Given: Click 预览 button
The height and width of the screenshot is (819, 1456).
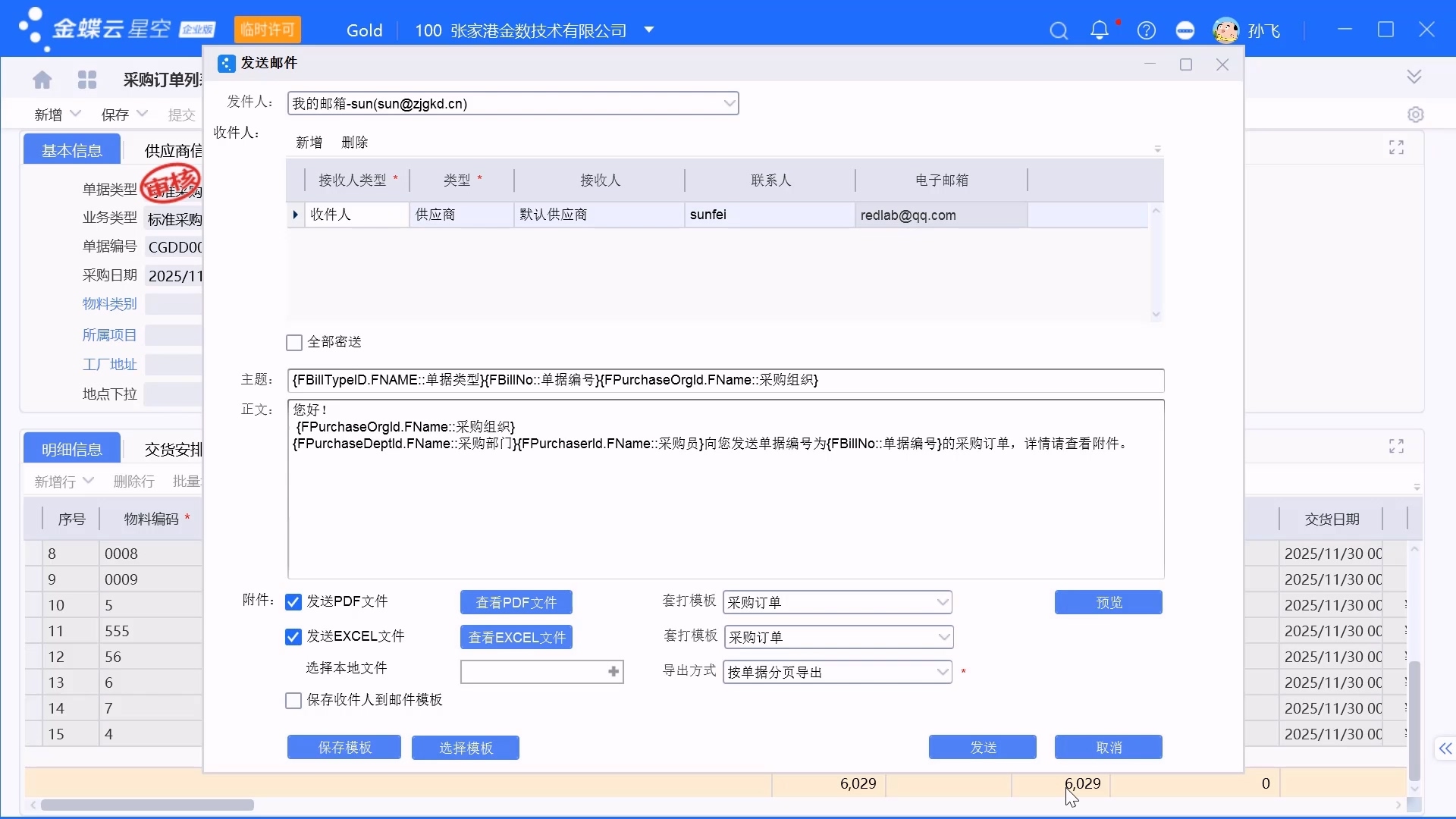Looking at the screenshot, I should tap(1109, 602).
